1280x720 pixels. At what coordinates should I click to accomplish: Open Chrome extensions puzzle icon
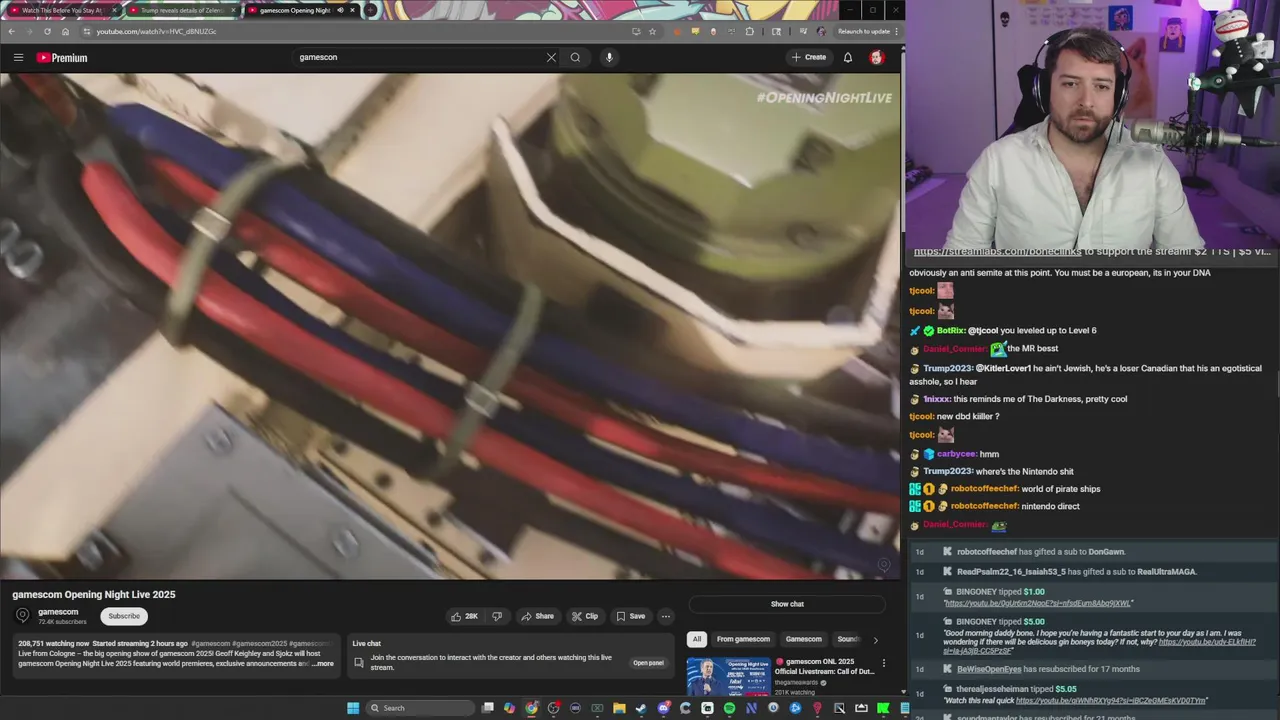click(x=750, y=31)
